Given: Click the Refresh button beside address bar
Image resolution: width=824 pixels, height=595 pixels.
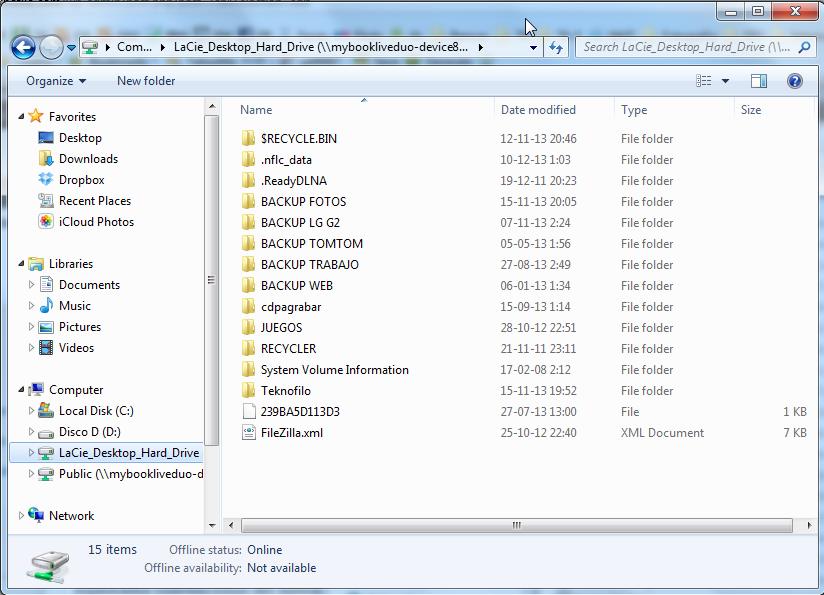Looking at the screenshot, I should 557,47.
